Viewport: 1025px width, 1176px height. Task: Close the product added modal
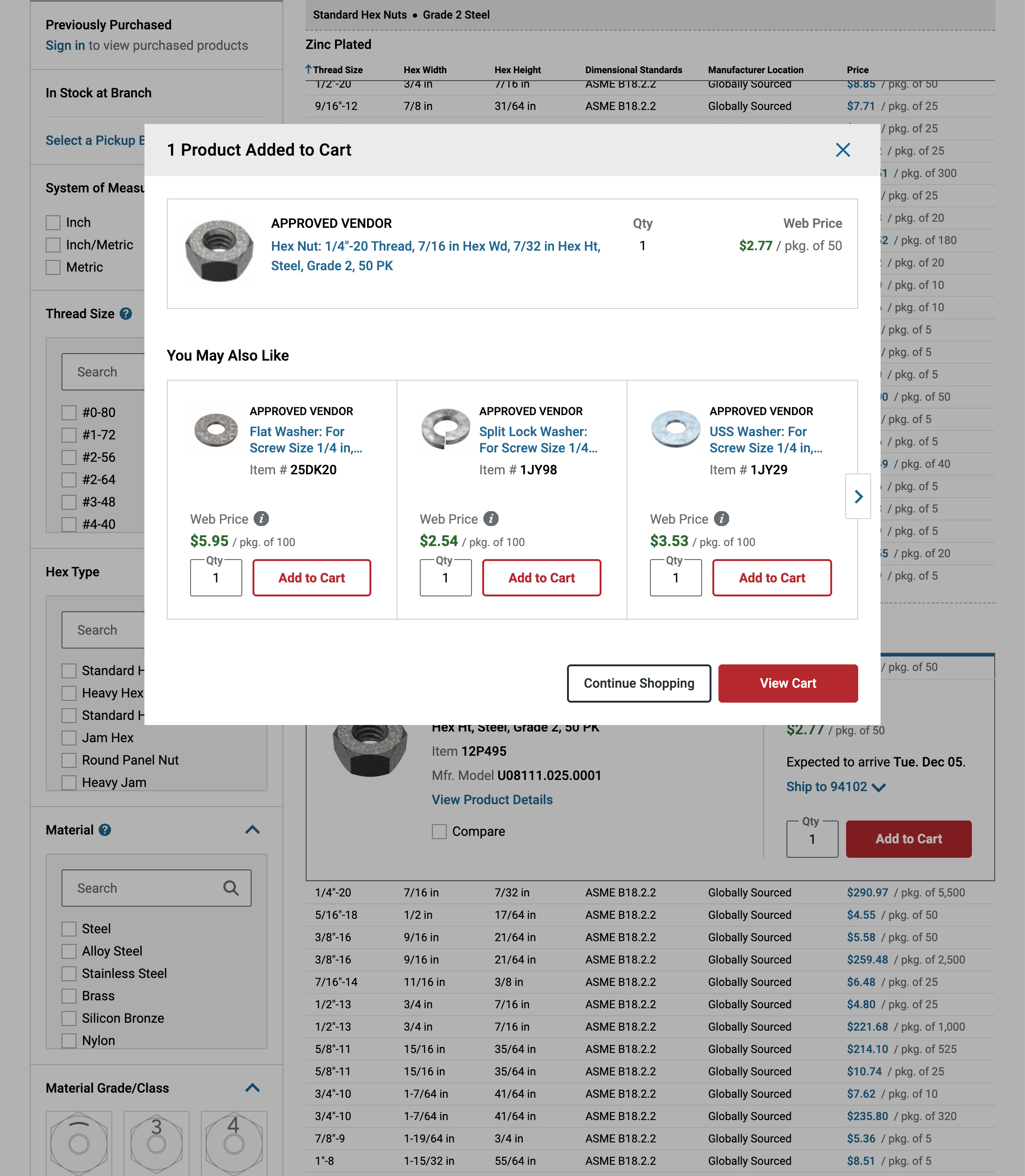(x=842, y=150)
